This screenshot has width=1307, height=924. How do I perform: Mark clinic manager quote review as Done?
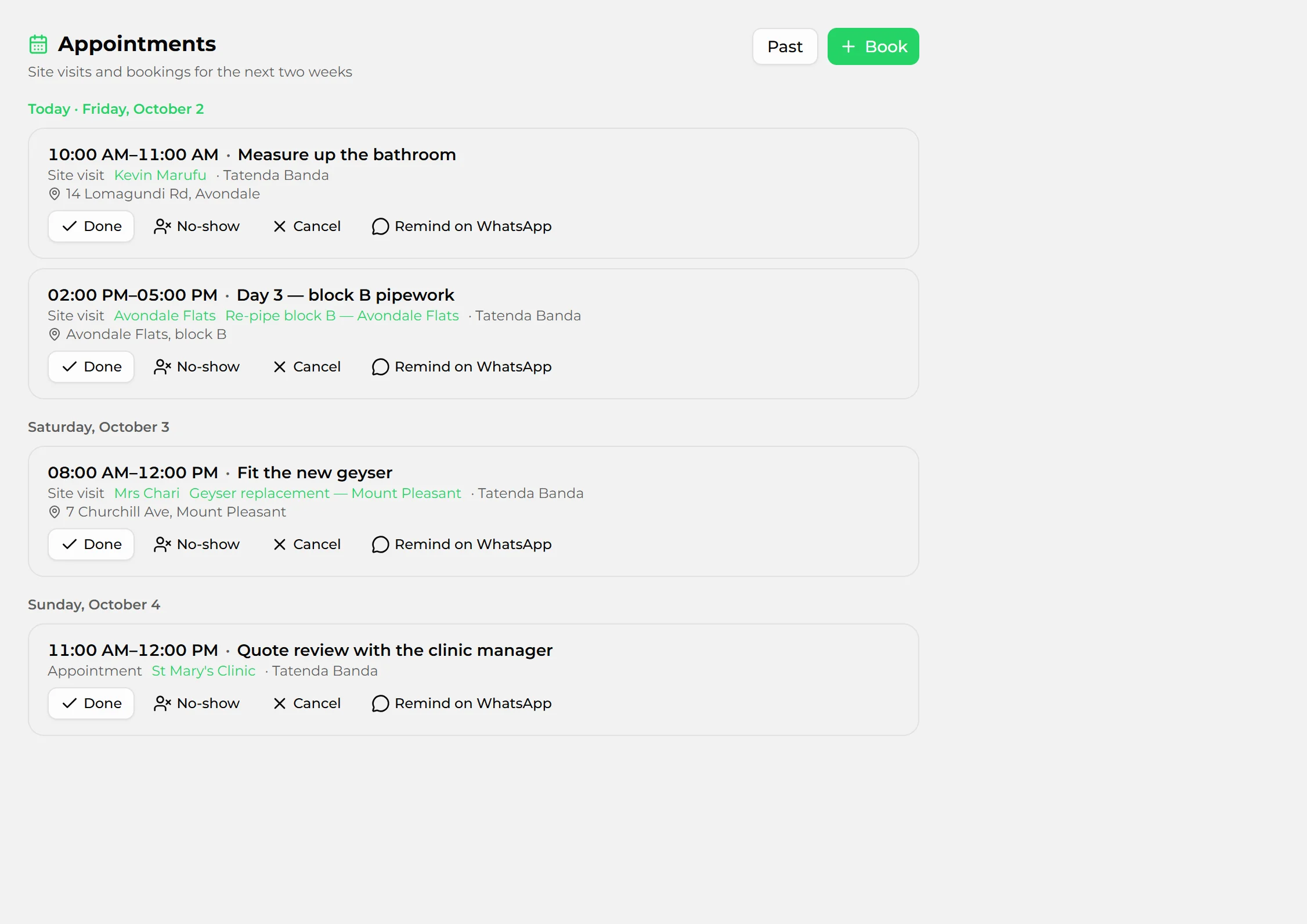coord(91,703)
